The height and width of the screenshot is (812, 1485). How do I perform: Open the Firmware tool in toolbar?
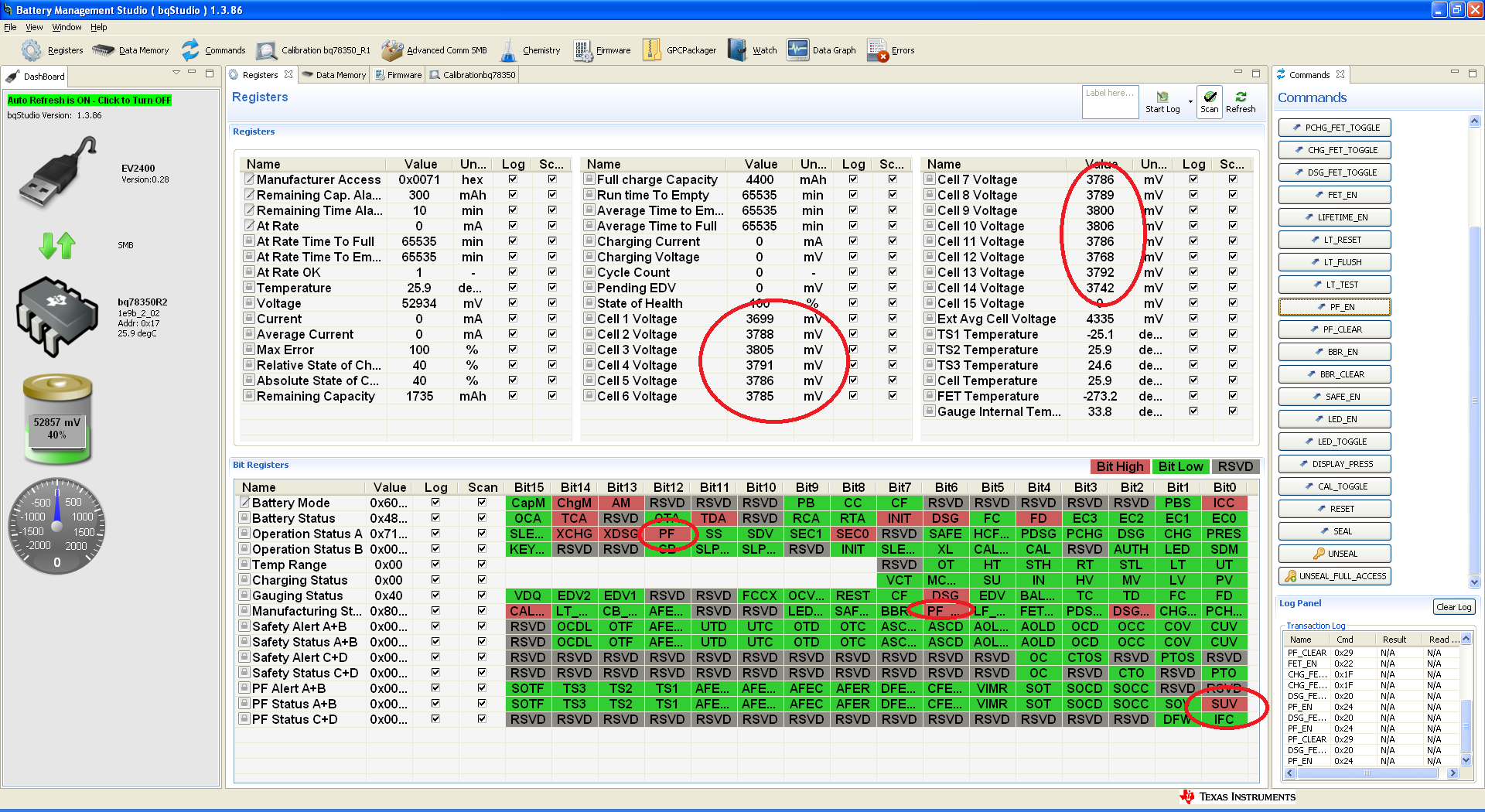coord(602,50)
